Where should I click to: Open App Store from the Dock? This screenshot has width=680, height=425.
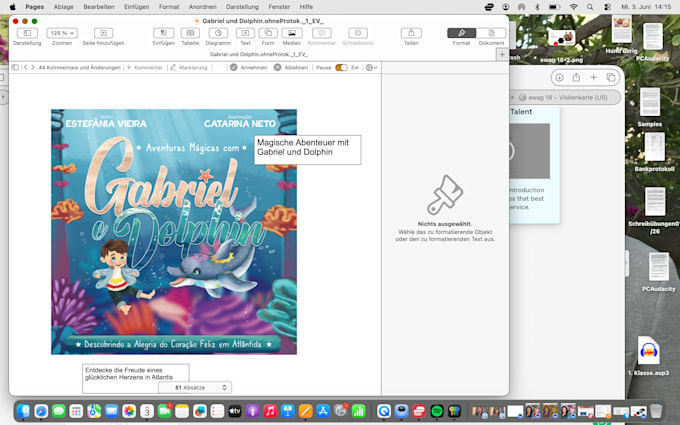pos(323,411)
